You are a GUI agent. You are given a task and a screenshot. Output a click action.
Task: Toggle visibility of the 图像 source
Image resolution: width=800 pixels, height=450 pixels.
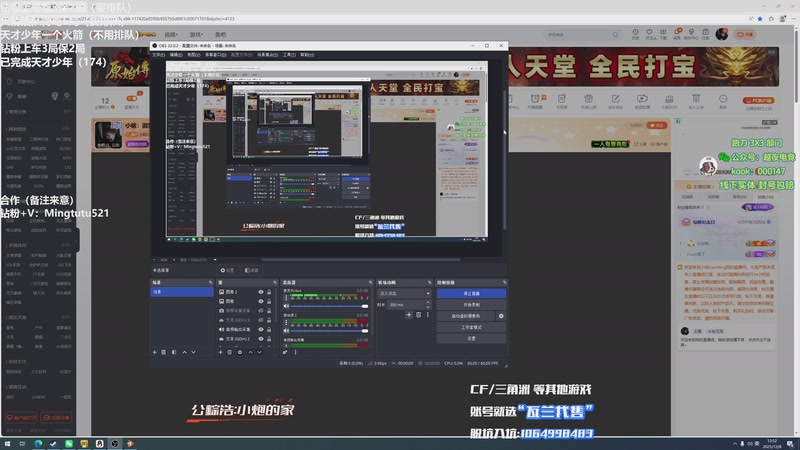tap(261, 301)
